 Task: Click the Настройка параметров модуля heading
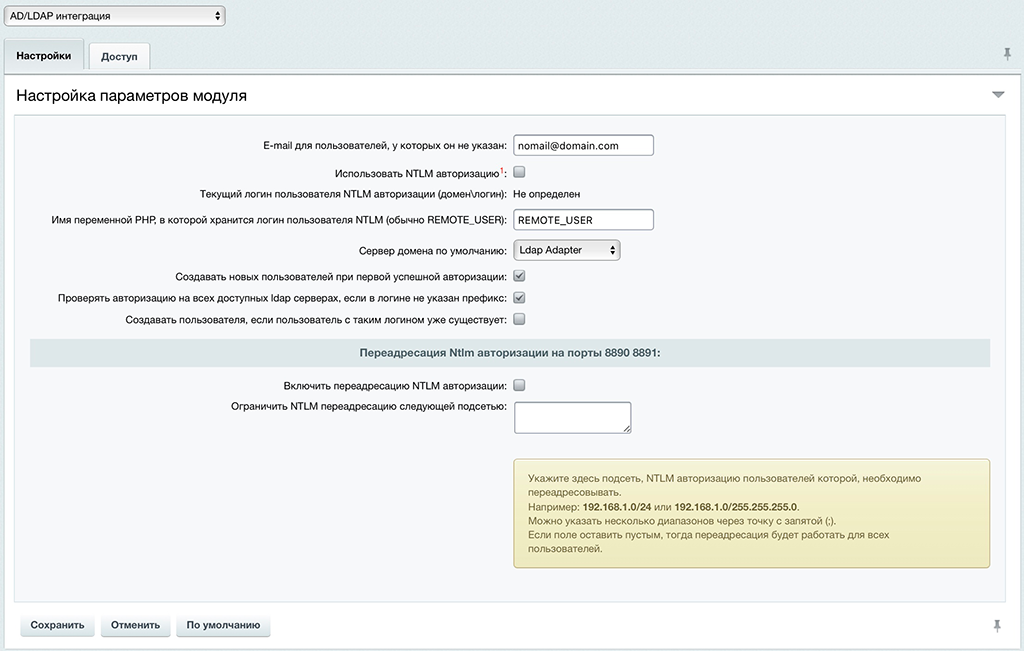coord(132,96)
